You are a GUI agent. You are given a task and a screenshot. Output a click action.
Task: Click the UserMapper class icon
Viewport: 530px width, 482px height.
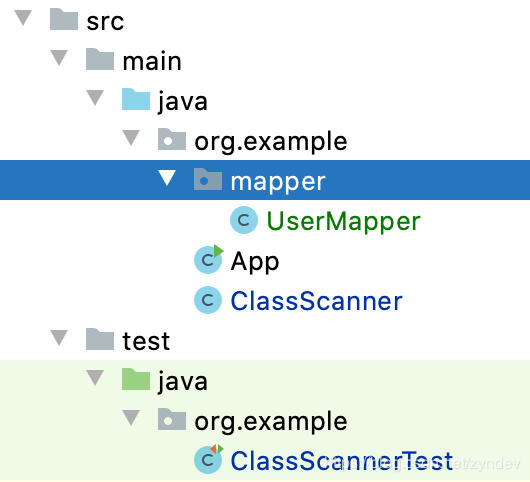click(244, 220)
